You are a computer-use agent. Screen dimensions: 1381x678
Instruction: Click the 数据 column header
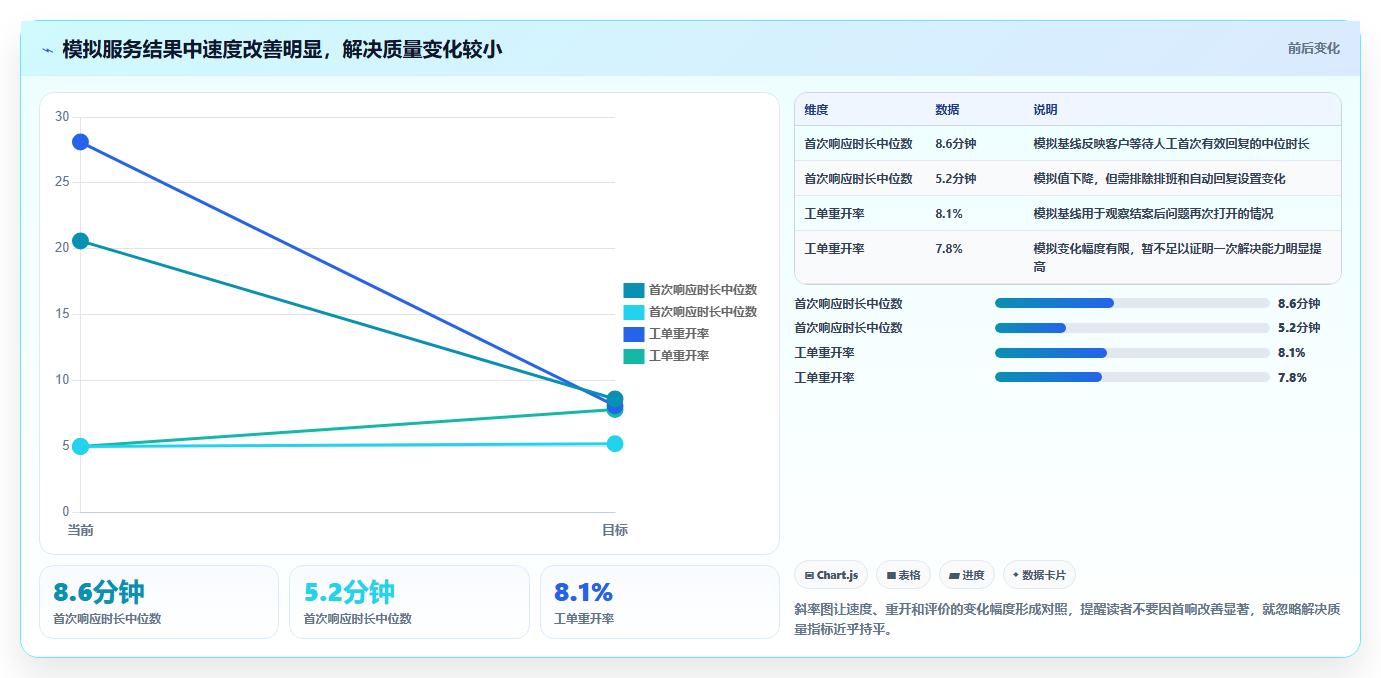[x=947, y=110]
